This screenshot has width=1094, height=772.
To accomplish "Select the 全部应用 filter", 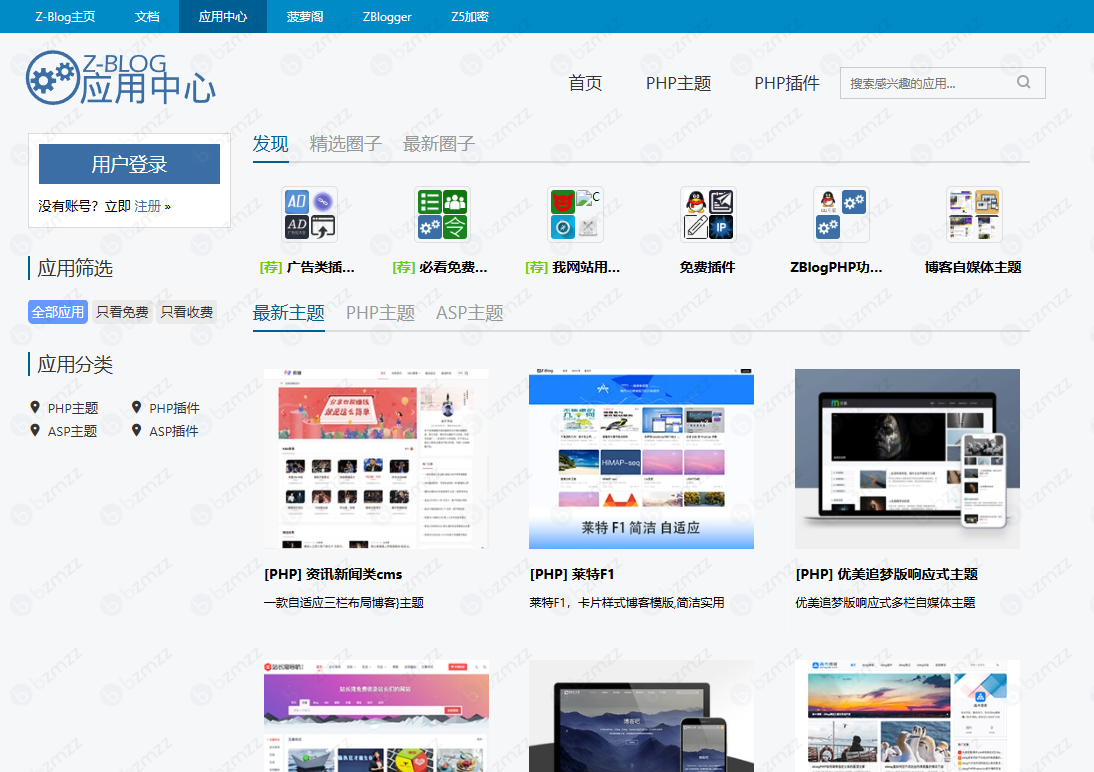I will pyautogui.click(x=58, y=312).
